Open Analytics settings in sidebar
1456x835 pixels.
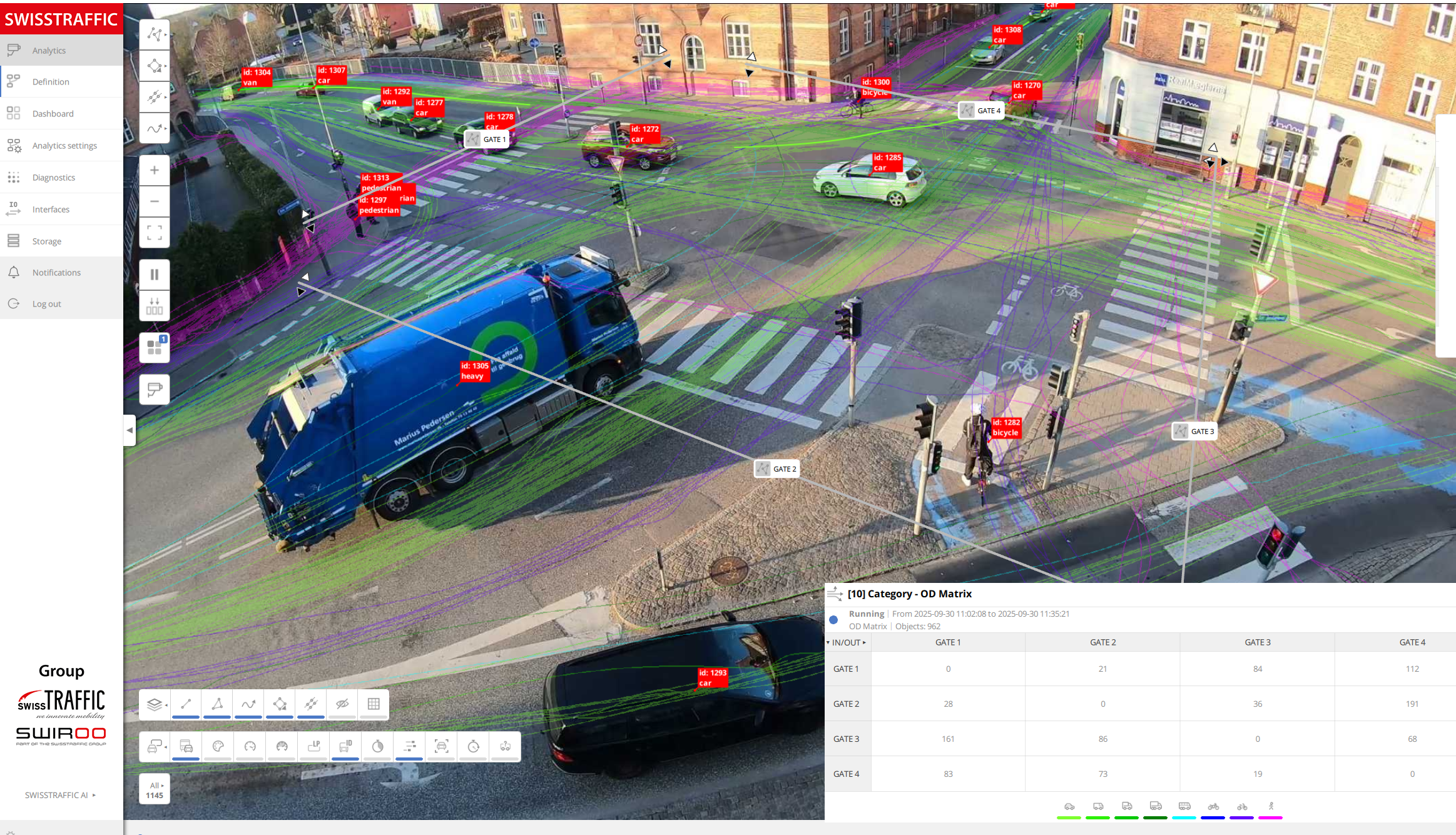[x=64, y=146]
